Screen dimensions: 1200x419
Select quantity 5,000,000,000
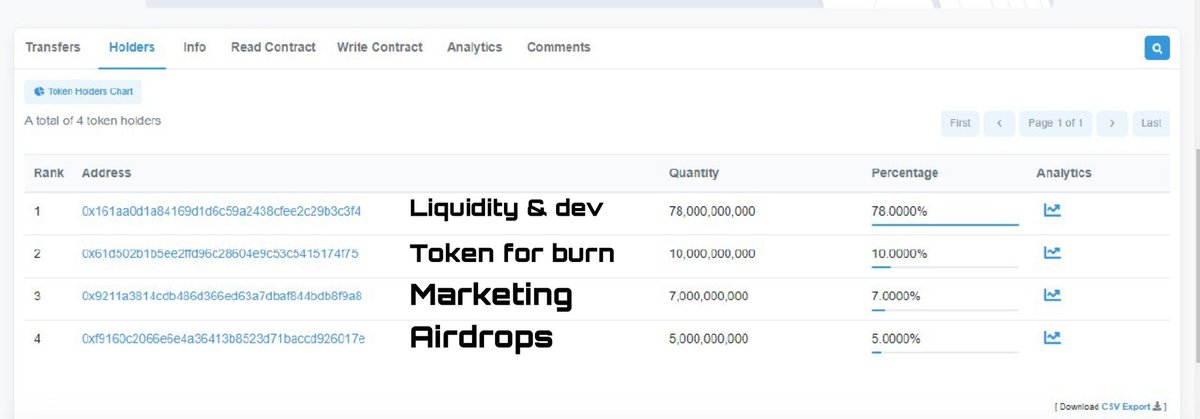tap(708, 339)
